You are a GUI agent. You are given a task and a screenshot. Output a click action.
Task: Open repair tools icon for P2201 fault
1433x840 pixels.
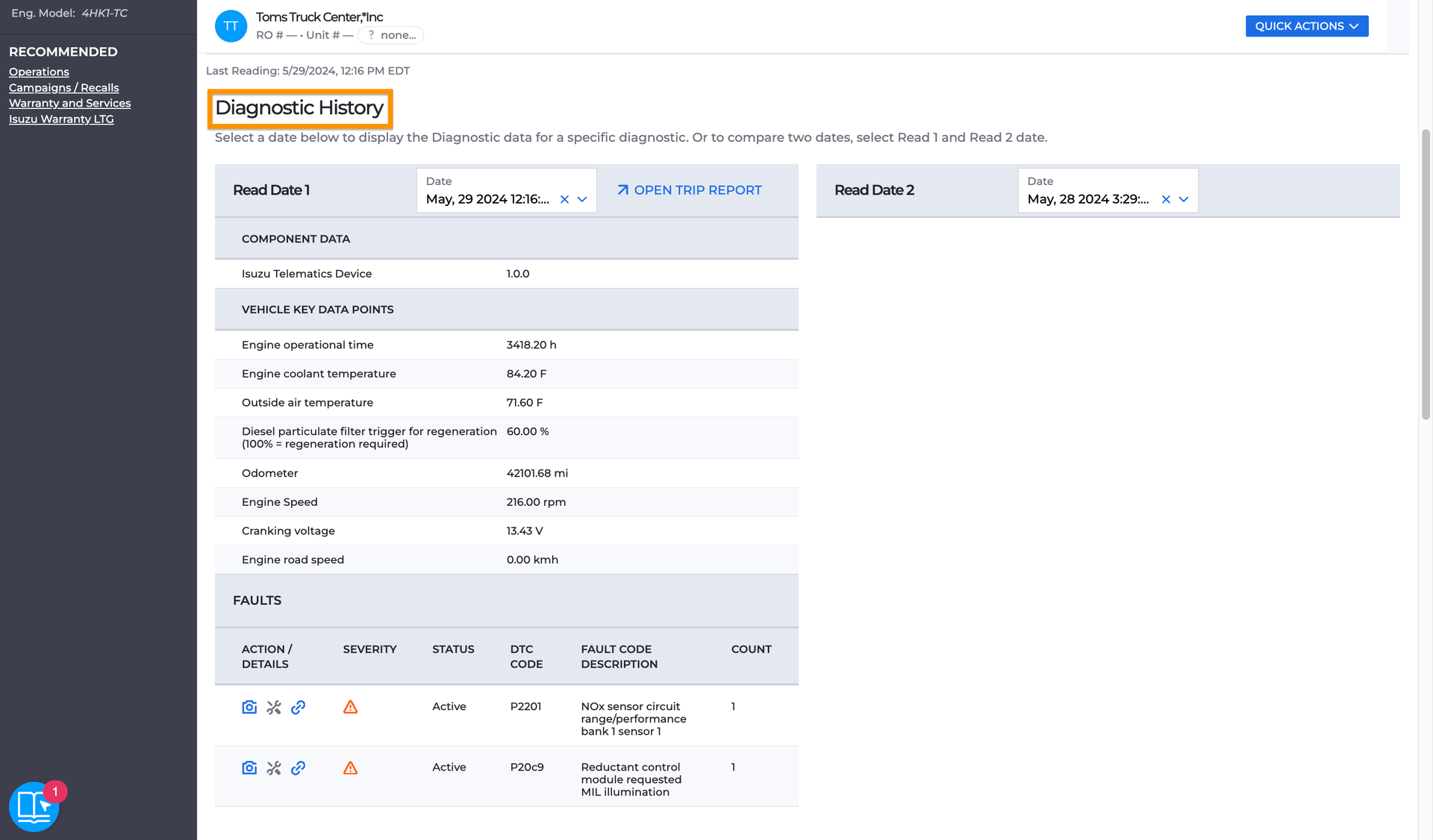point(274,707)
